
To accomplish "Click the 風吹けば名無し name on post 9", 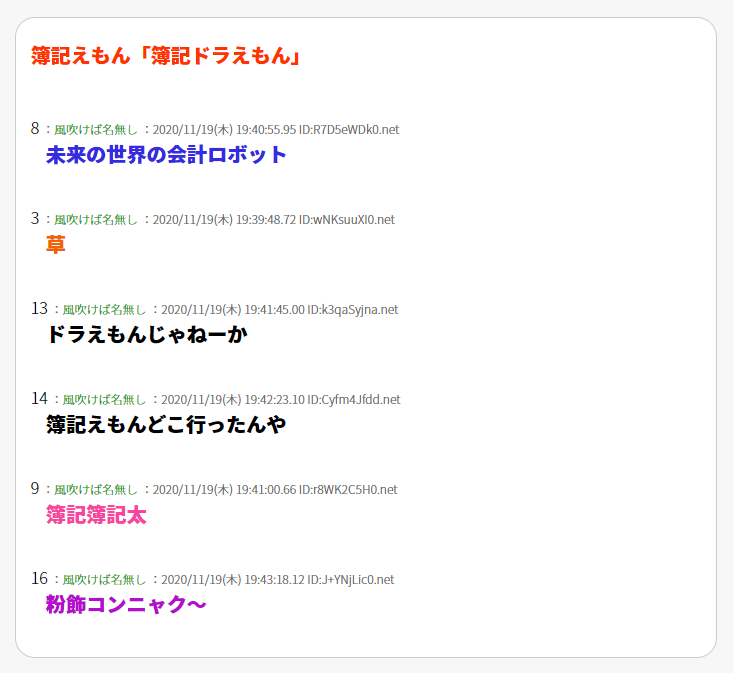I will tap(96, 489).
